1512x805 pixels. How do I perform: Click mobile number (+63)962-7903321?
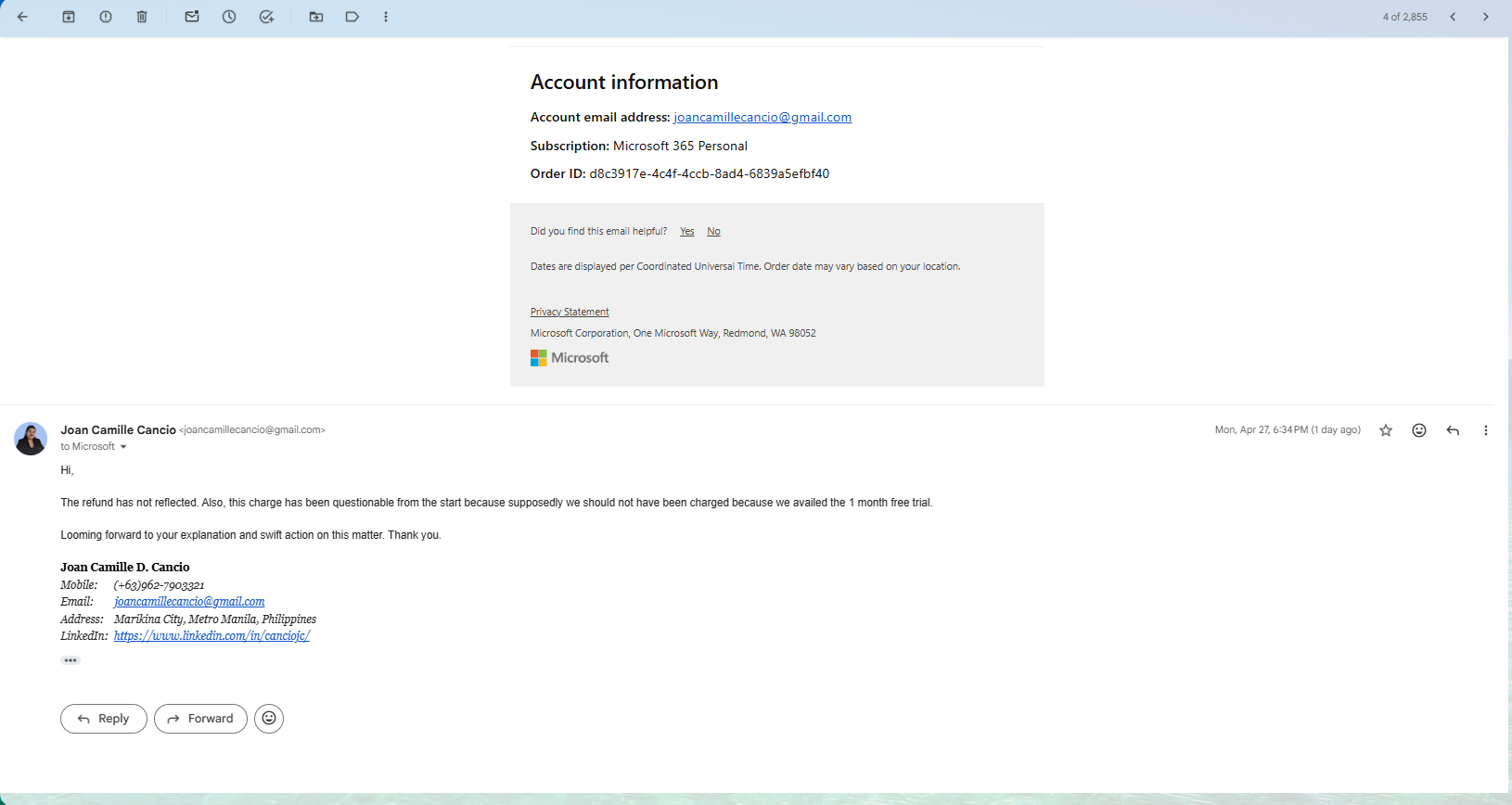click(x=159, y=585)
